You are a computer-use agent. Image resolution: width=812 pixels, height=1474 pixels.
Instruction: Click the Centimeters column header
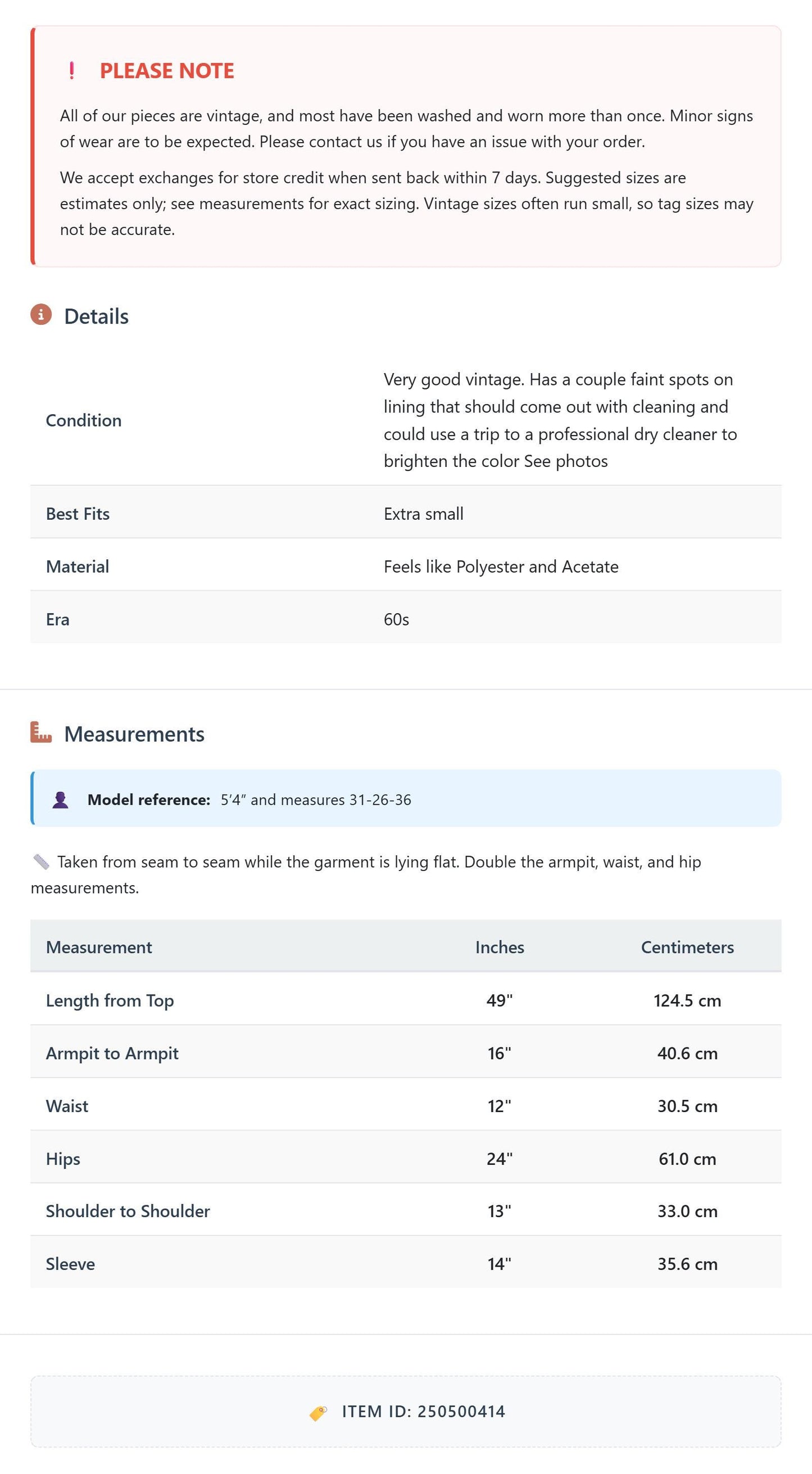(x=687, y=947)
